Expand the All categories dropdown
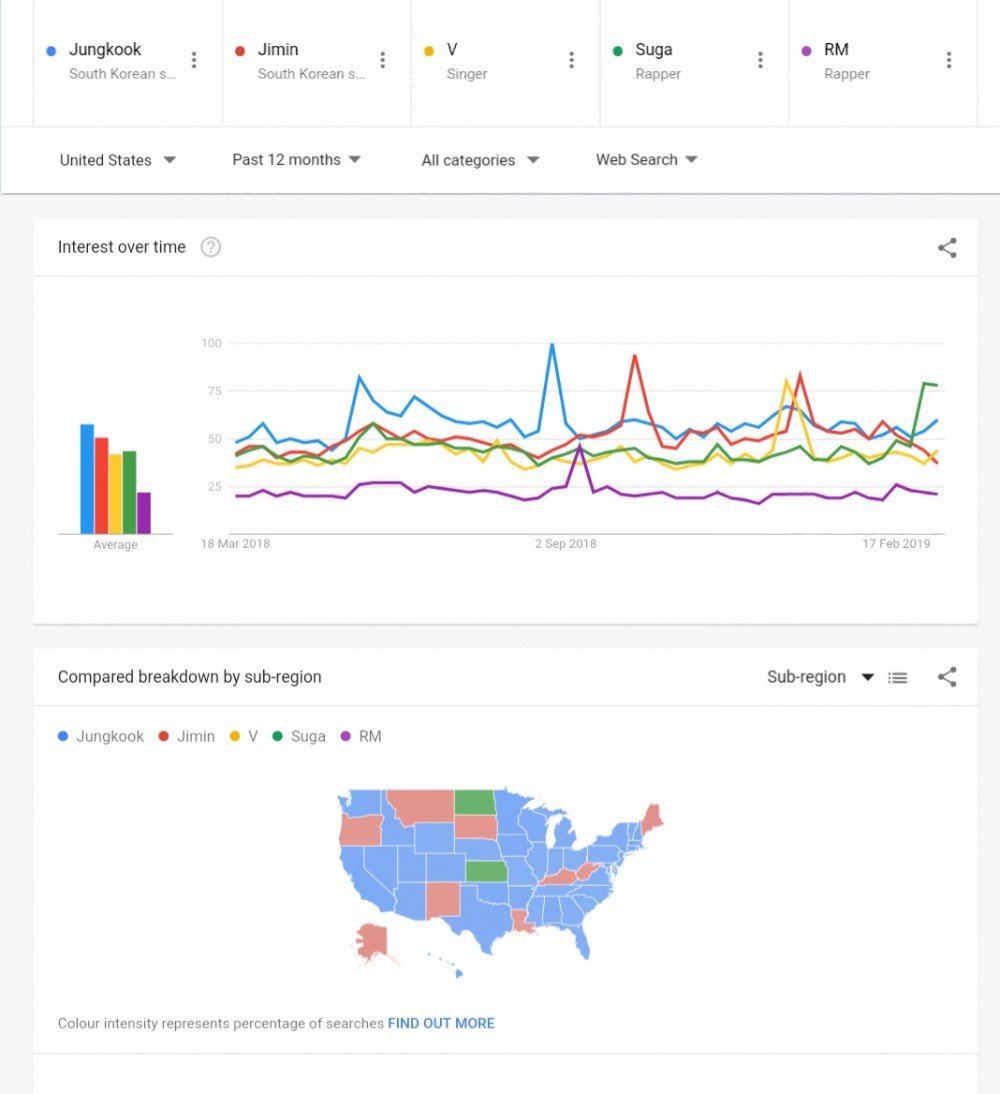This screenshot has width=1000, height=1094. [480, 160]
